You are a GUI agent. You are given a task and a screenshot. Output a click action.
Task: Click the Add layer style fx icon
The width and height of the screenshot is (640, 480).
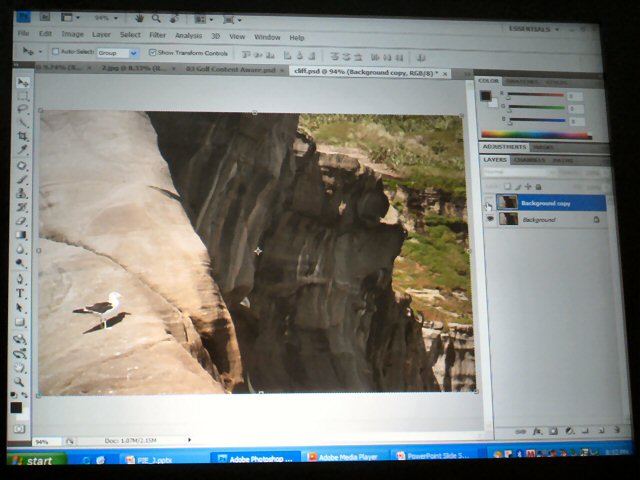pyautogui.click(x=537, y=431)
